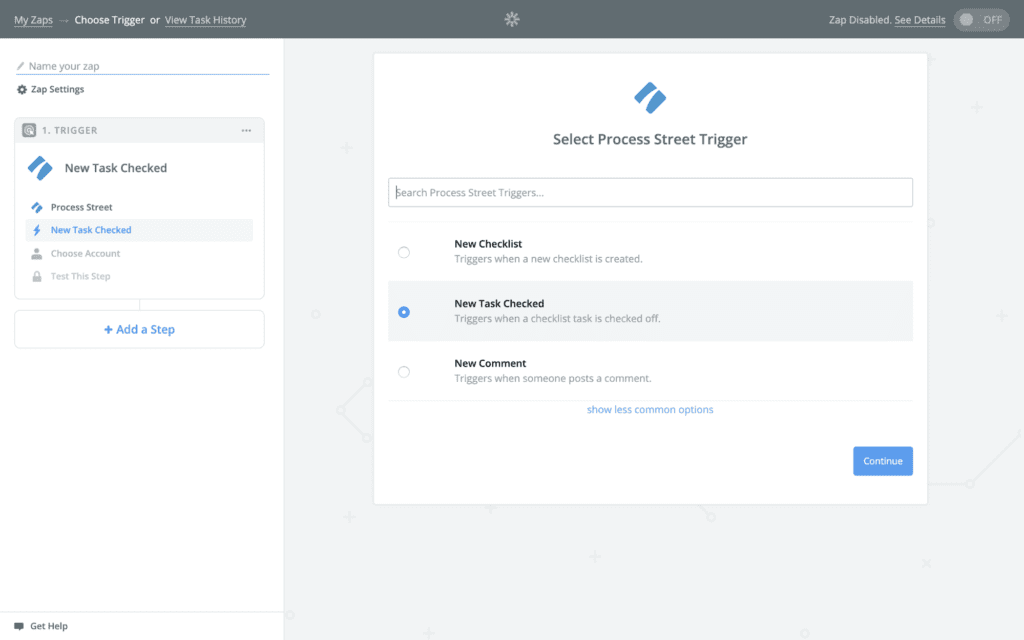The width and height of the screenshot is (1024, 640).
Task: Click the New Task Checked heading in sidebar
Action: [116, 168]
